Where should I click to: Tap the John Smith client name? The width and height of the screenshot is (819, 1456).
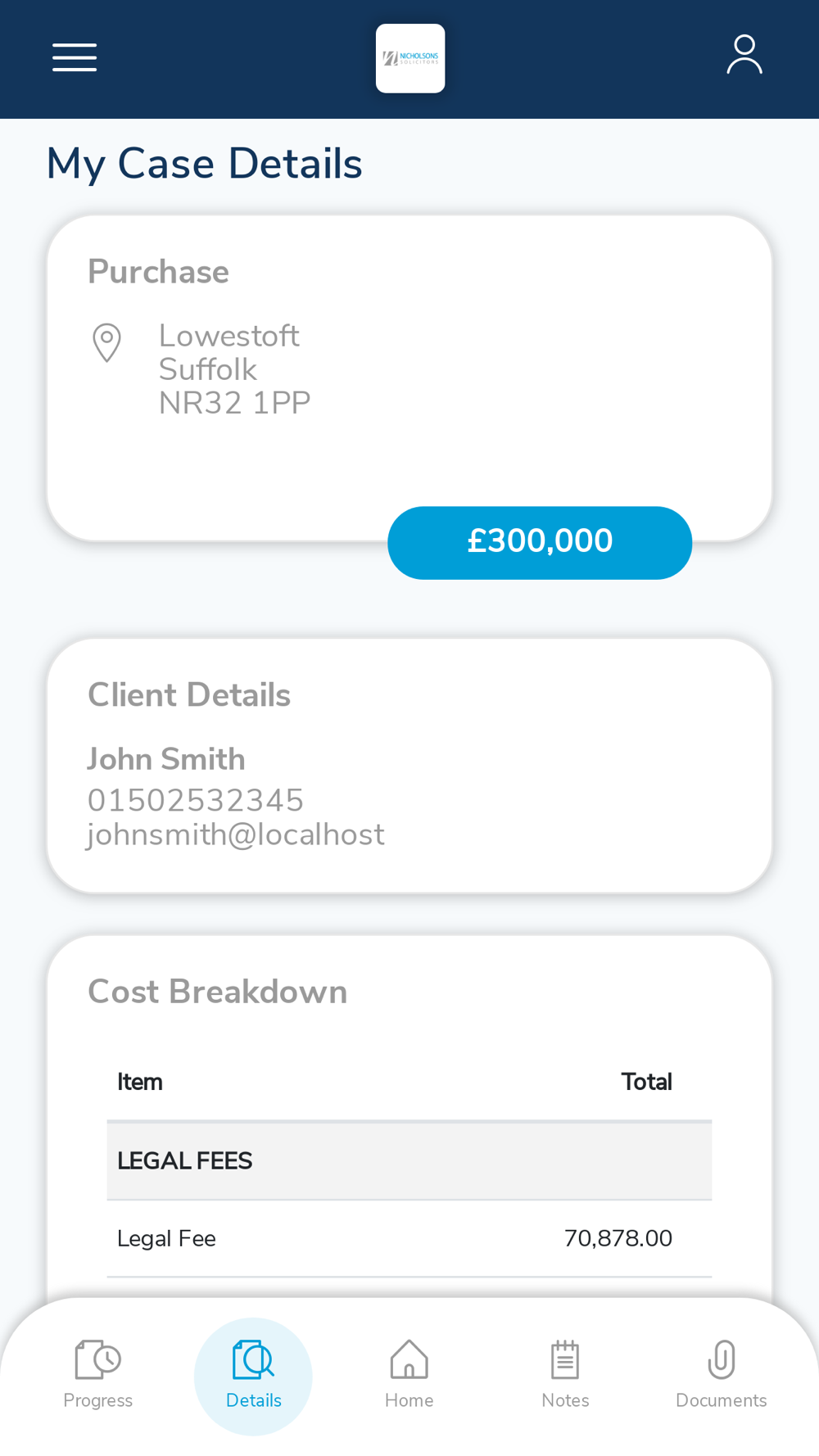coord(166,759)
